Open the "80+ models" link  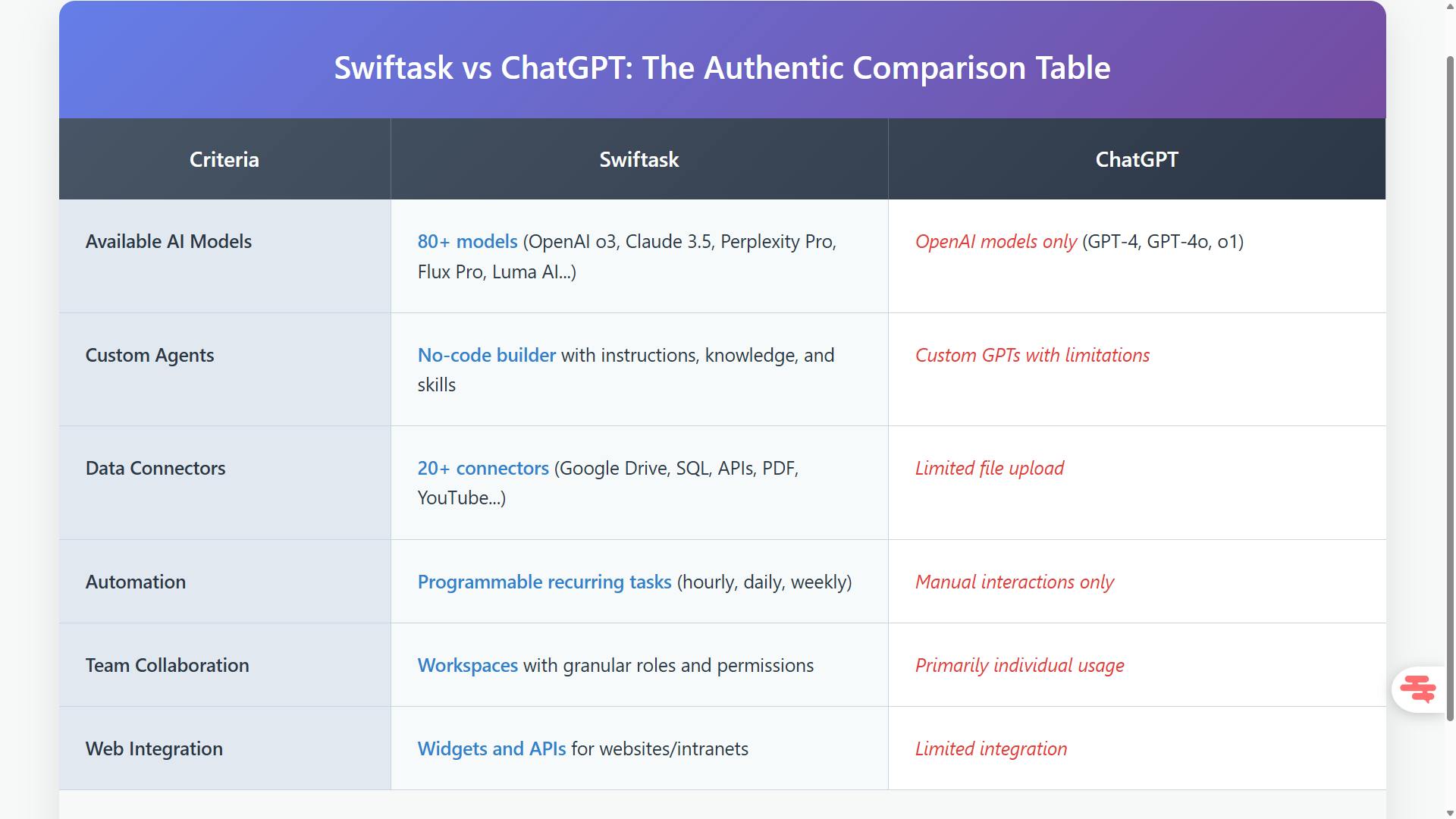click(x=467, y=241)
